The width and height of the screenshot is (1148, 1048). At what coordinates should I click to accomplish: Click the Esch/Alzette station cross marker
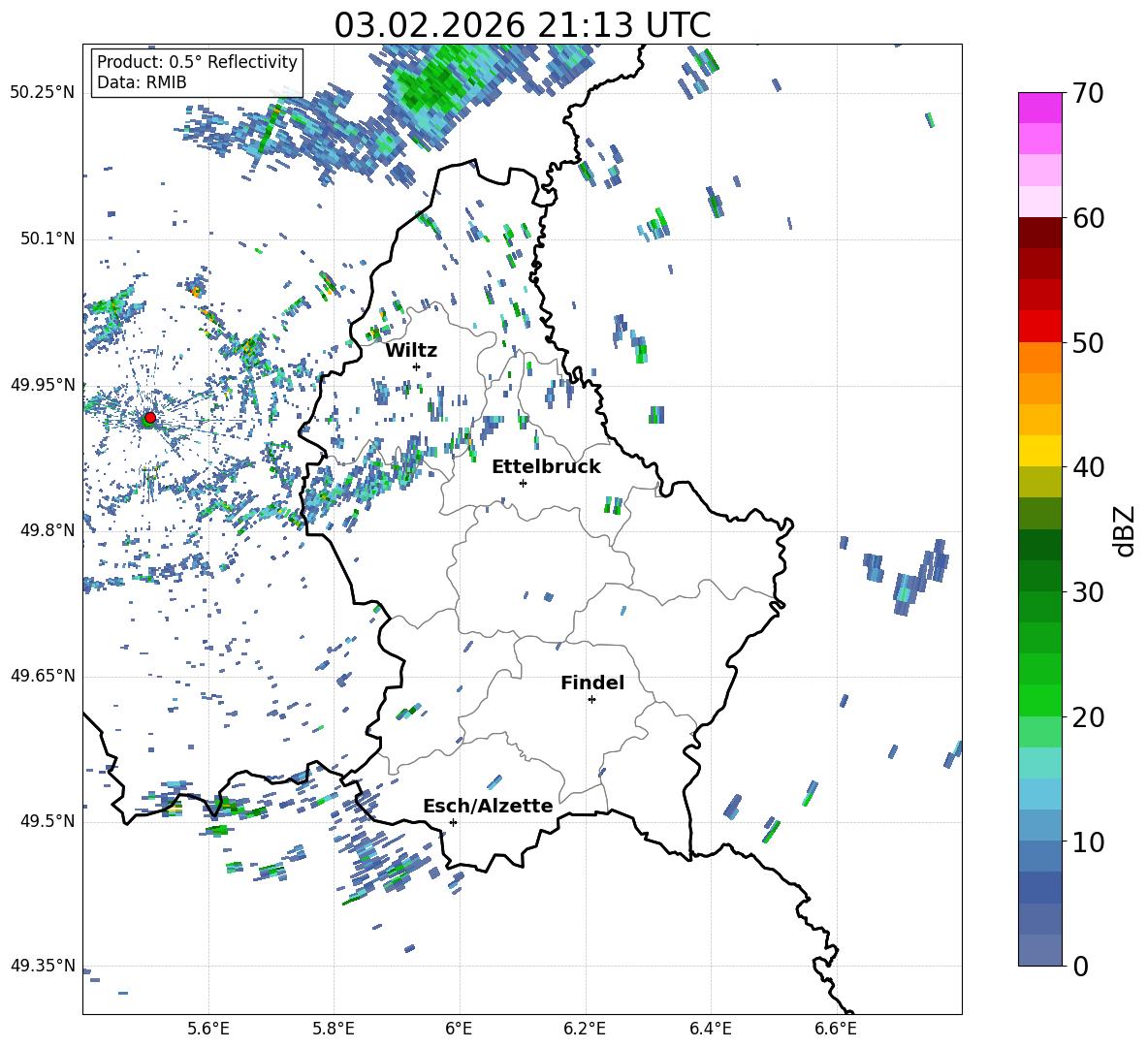[x=453, y=822]
